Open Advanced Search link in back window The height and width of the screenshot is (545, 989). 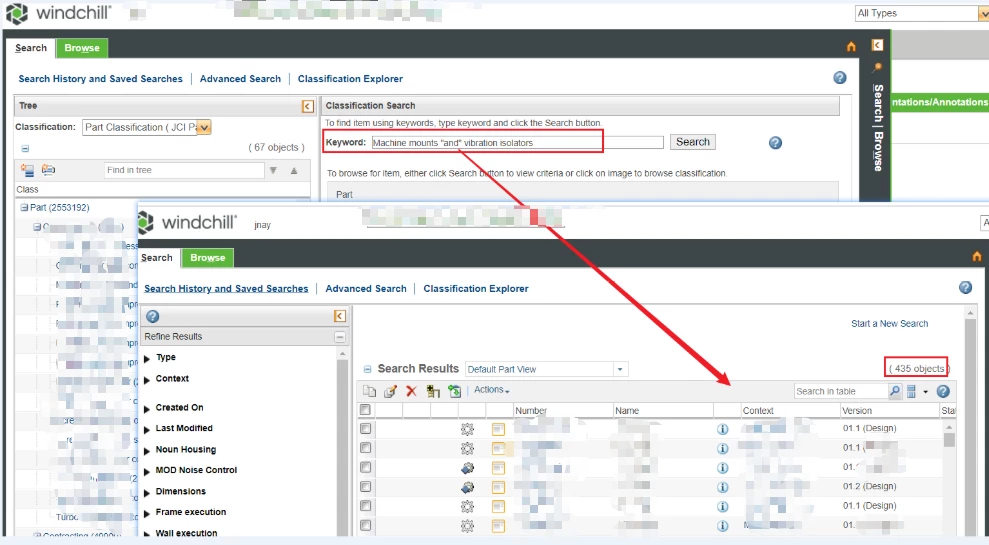click(x=240, y=79)
